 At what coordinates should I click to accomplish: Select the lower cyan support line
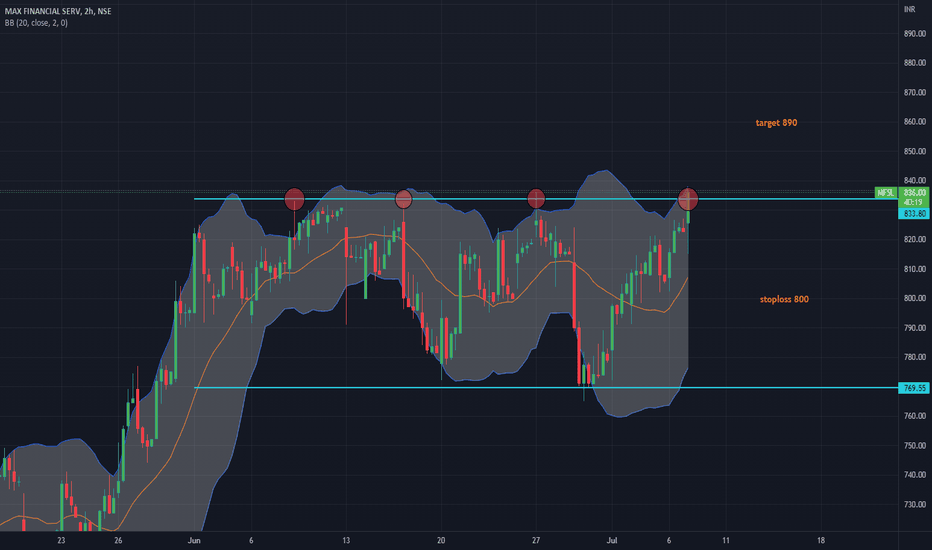pos(546,388)
